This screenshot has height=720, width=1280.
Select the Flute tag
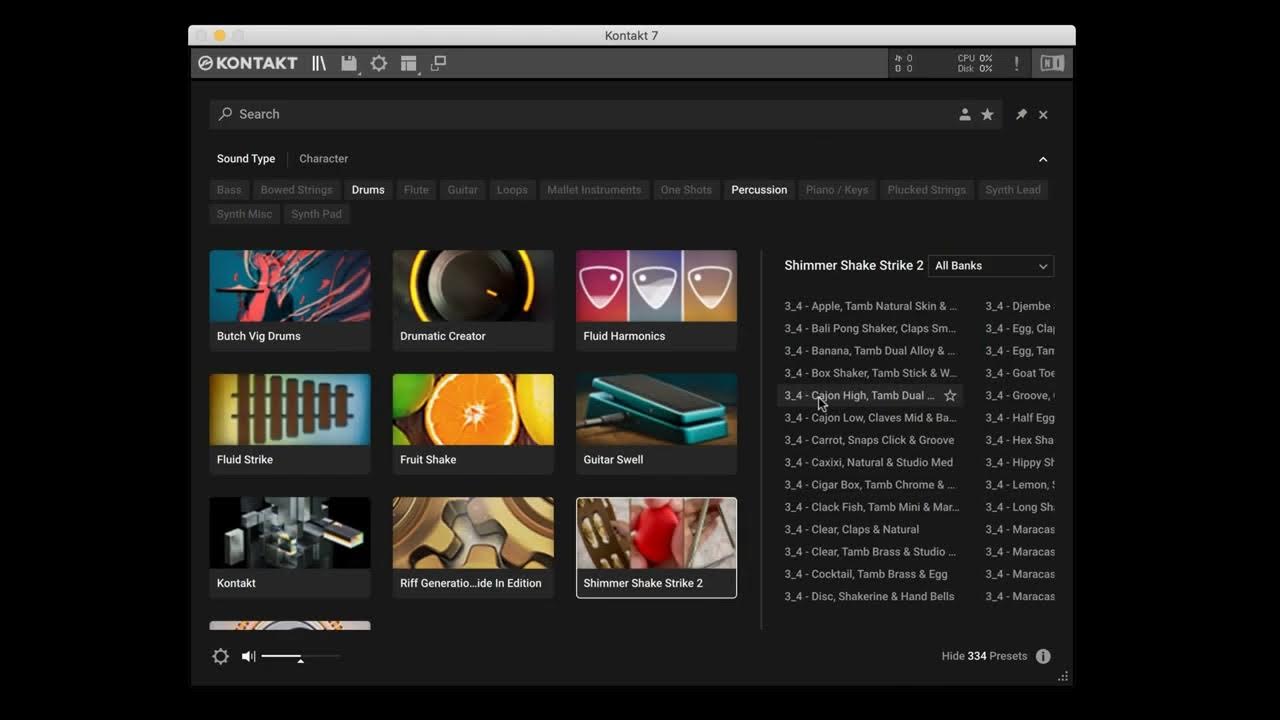pos(416,190)
